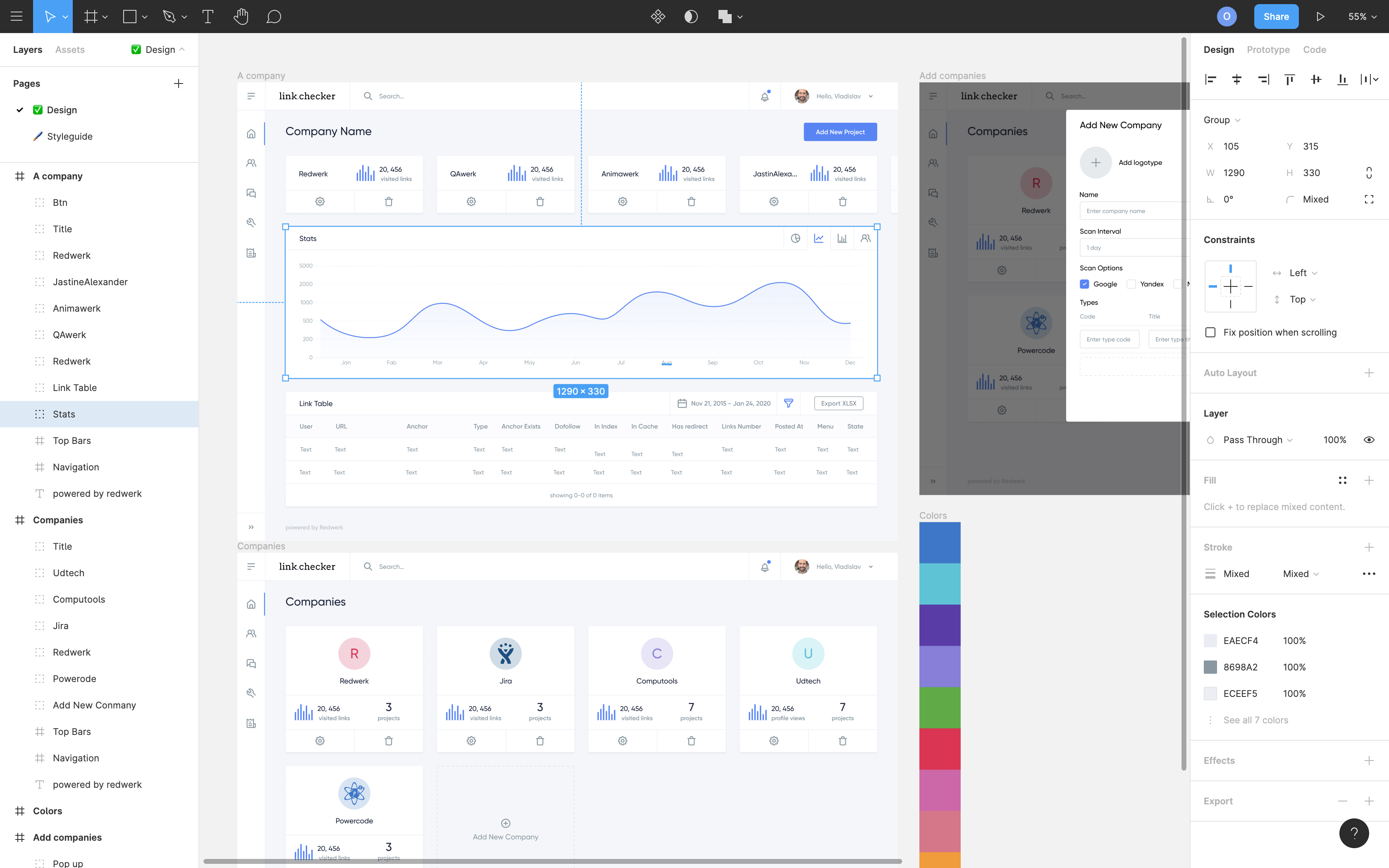Open Pass Through blend mode dropdown

1258,440
